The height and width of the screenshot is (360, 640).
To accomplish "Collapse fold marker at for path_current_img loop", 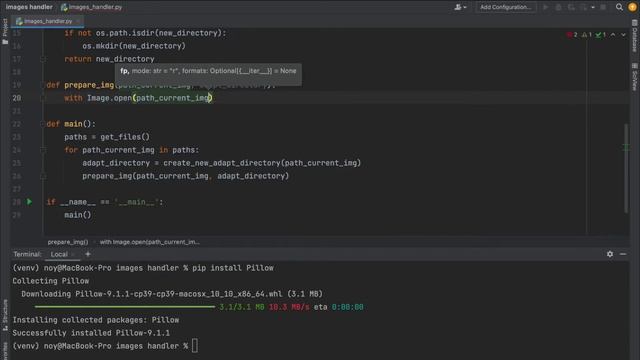I will pyautogui.click(x=43, y=150).
